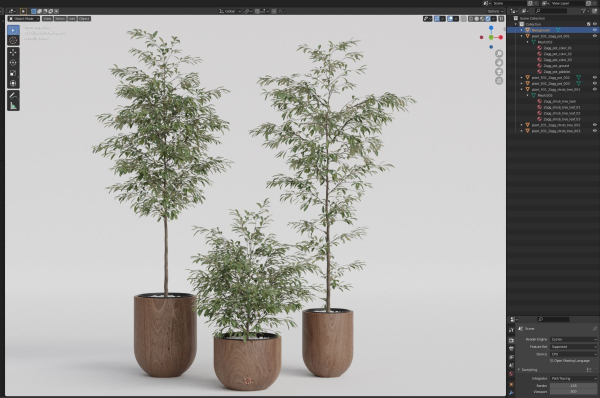
Task: Click the outliner search field
Action: 551,11
